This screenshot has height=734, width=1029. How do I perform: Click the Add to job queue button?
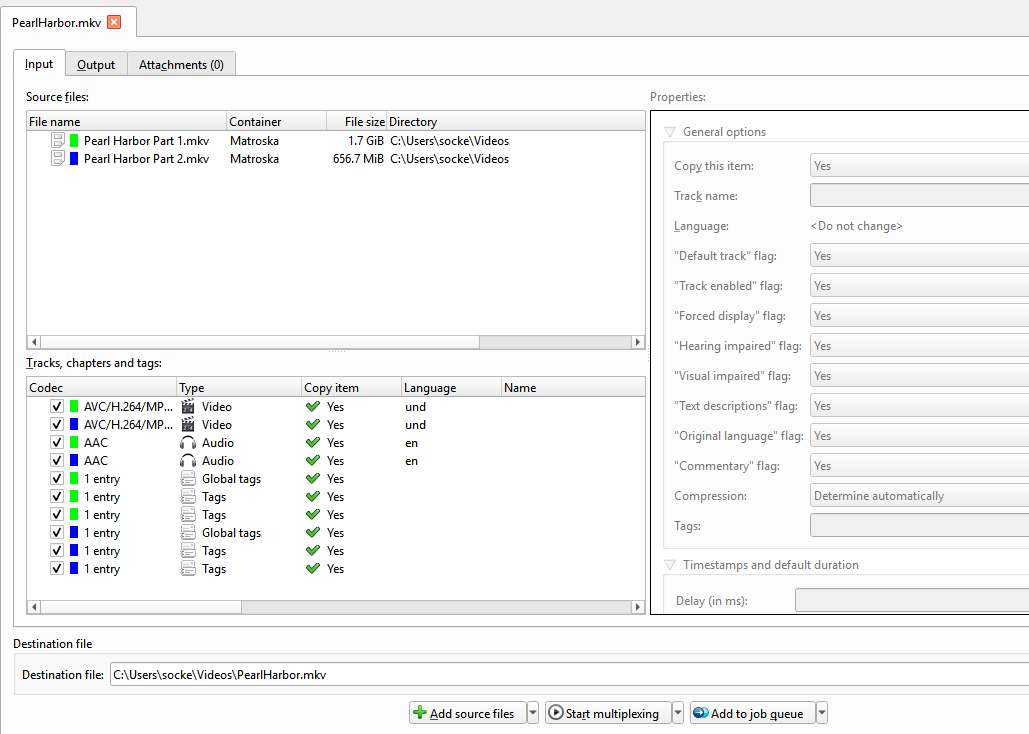tap(752, 713)
